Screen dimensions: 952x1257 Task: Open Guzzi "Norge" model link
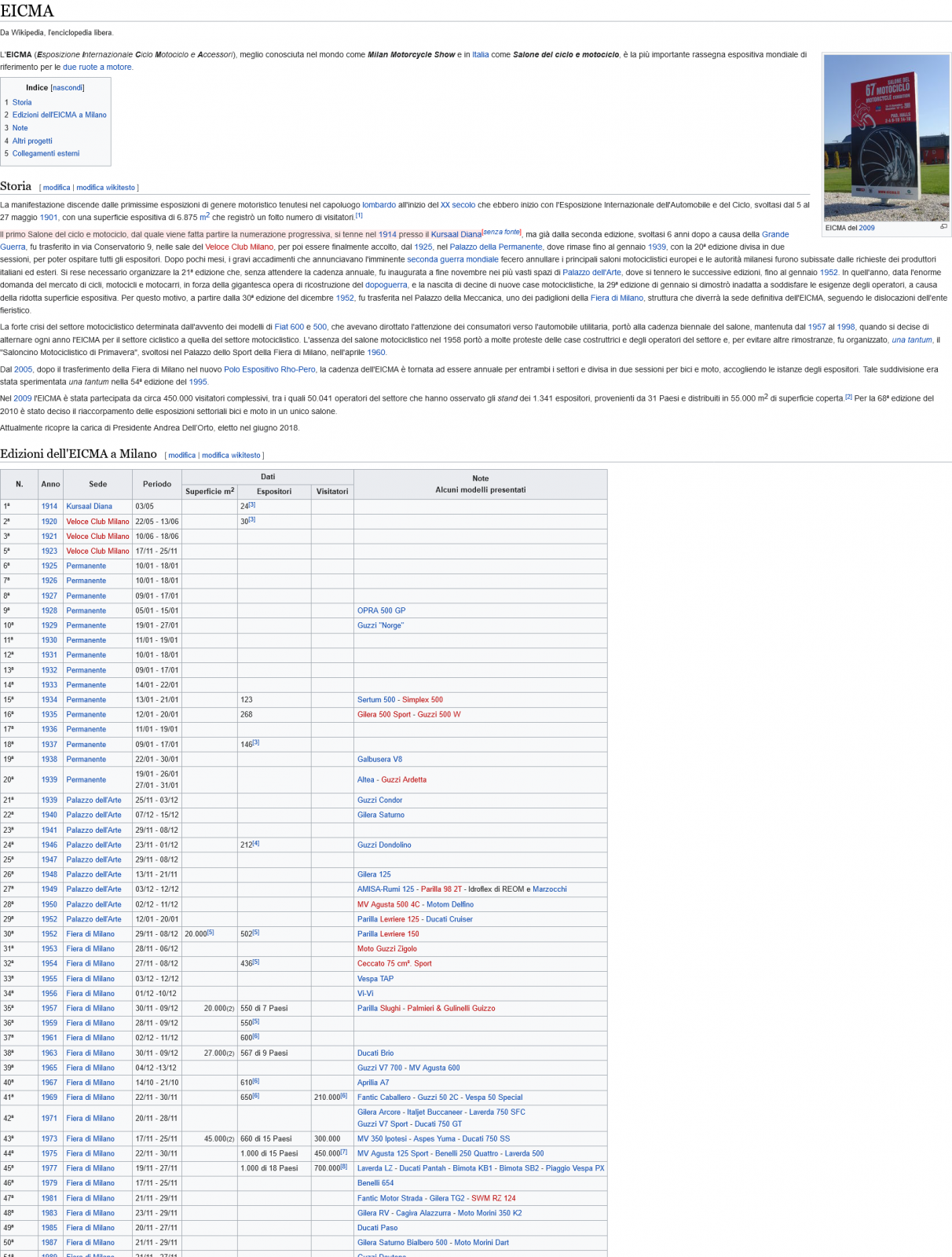point(380,625)
